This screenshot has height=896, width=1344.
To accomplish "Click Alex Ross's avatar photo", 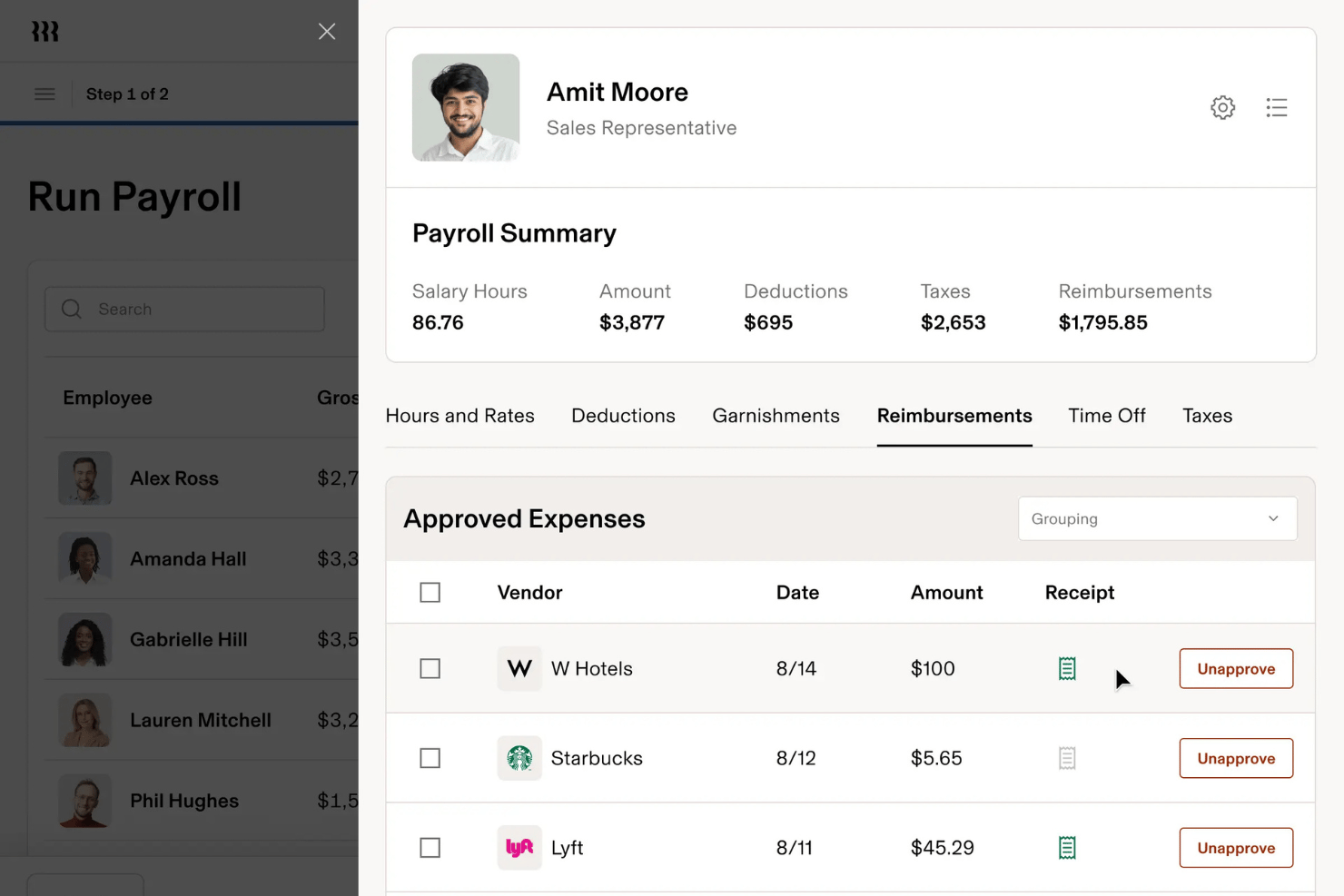I will tap(85, 478).
